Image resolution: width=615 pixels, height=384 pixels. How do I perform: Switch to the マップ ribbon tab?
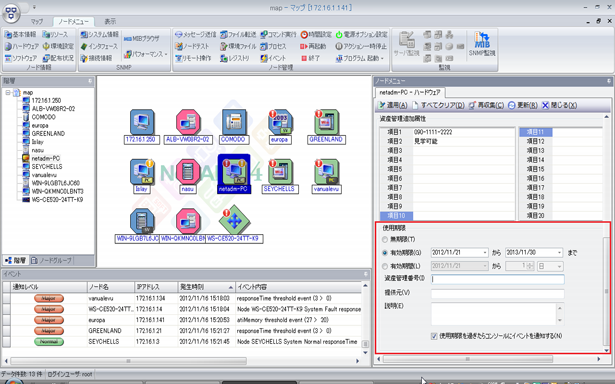click(x=37, y=21)
